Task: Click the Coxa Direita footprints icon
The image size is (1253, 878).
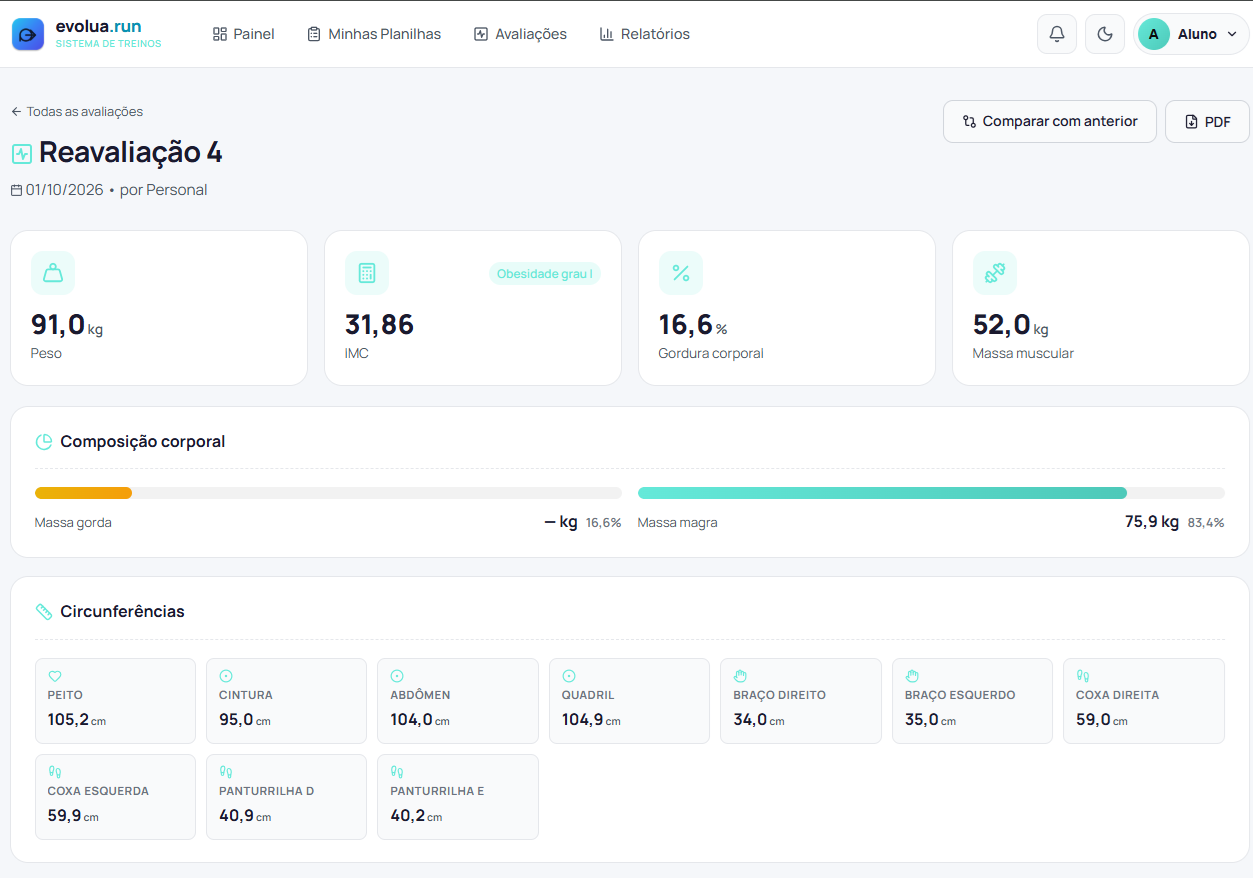Action: [1083, 676]
